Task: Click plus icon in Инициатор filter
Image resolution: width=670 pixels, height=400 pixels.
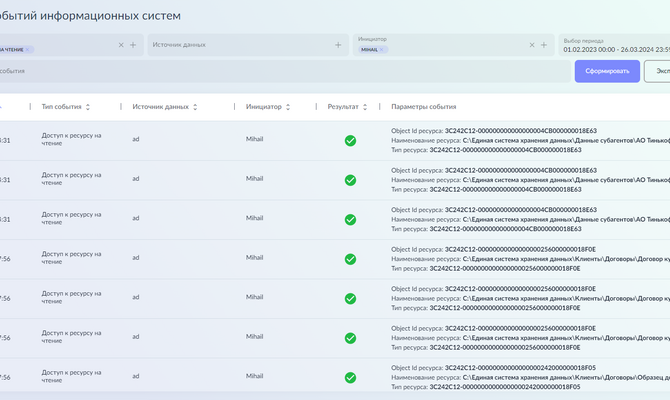Action: [544, 45]
